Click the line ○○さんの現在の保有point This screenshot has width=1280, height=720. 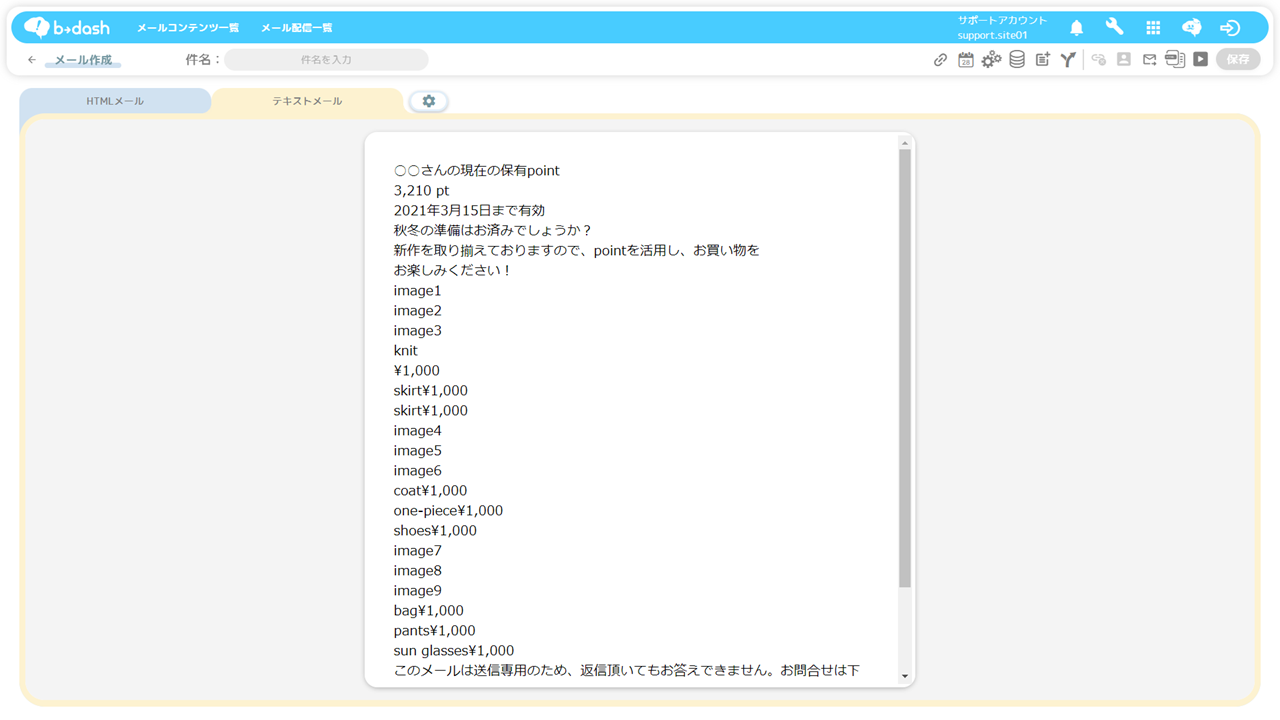click(477, 171)
